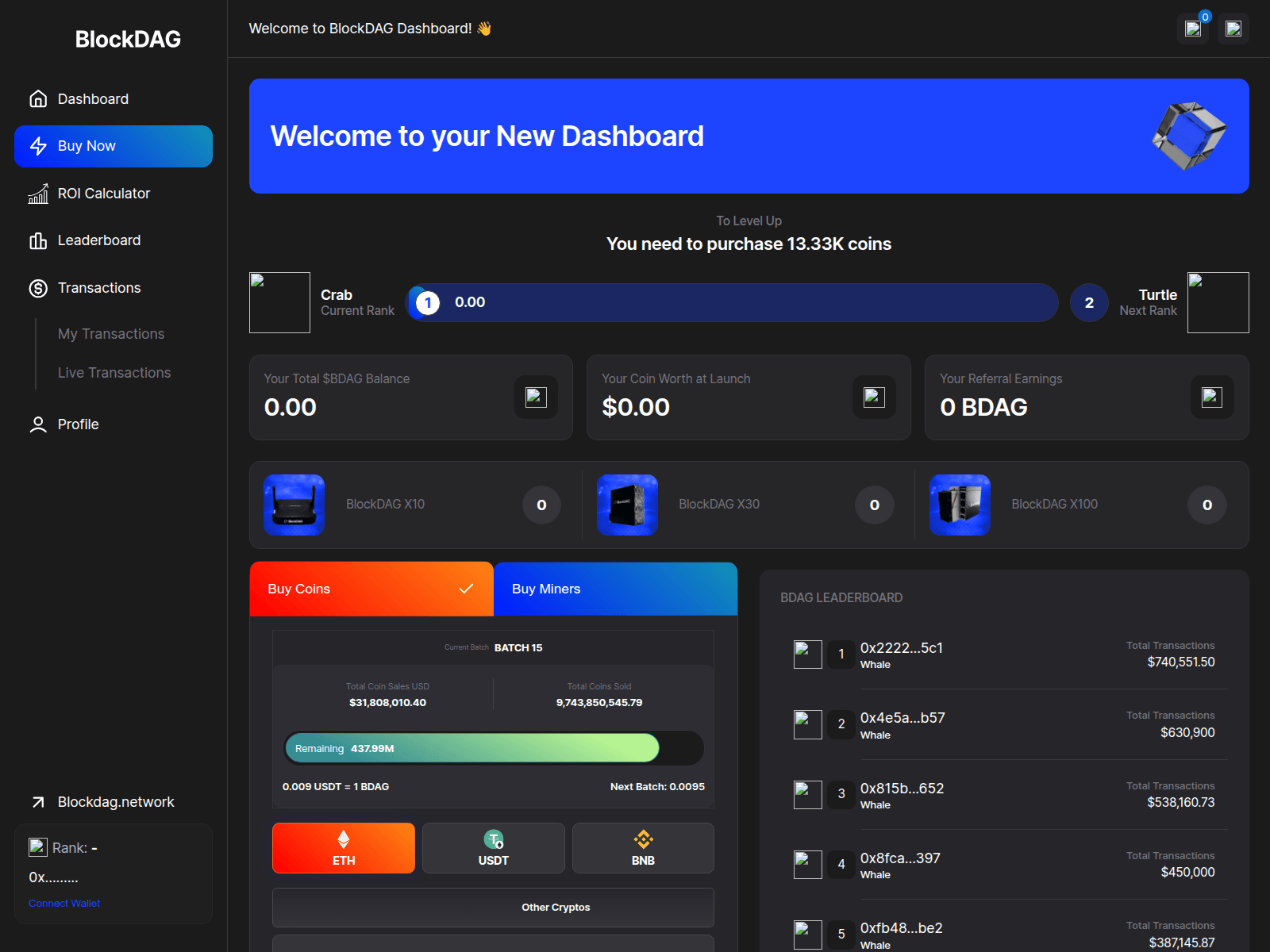
Task: Go to My Transactions
Action: [111, 334]
